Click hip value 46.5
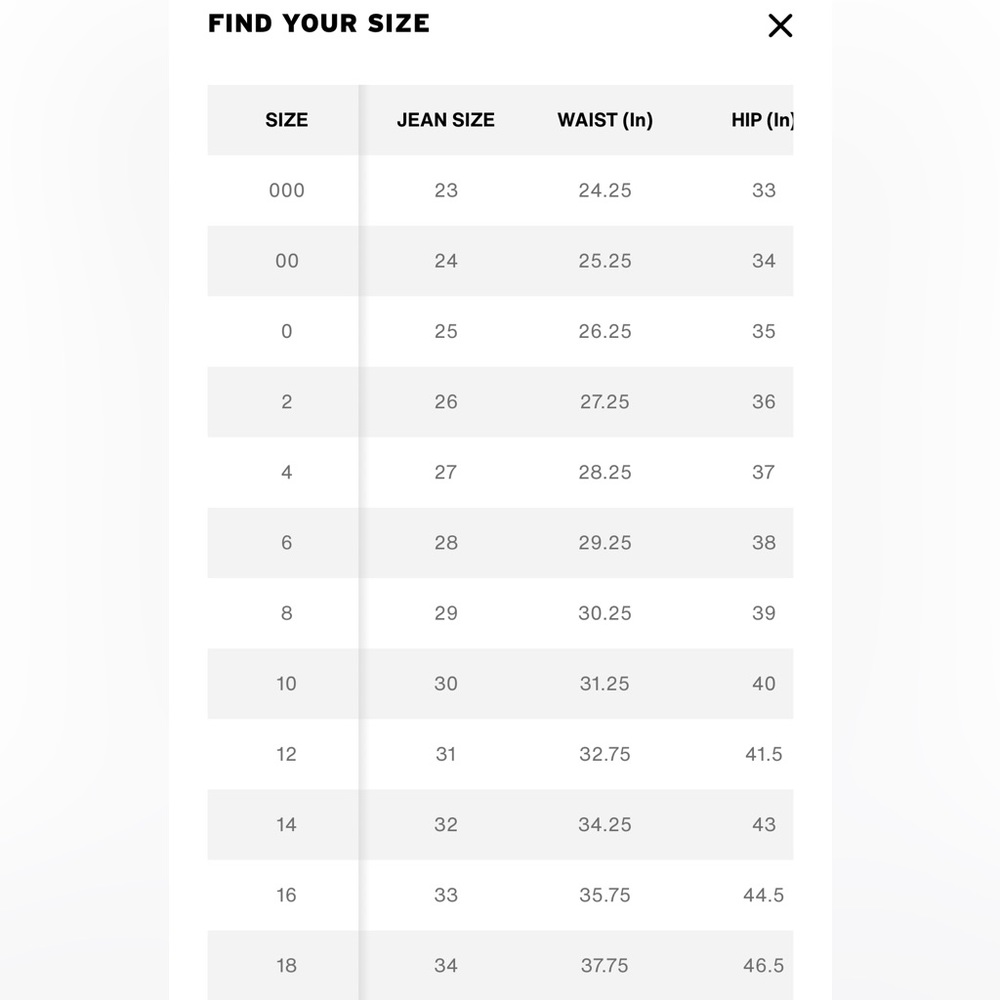Viewport: 1000px width, 1000px height. pos(763,966)
